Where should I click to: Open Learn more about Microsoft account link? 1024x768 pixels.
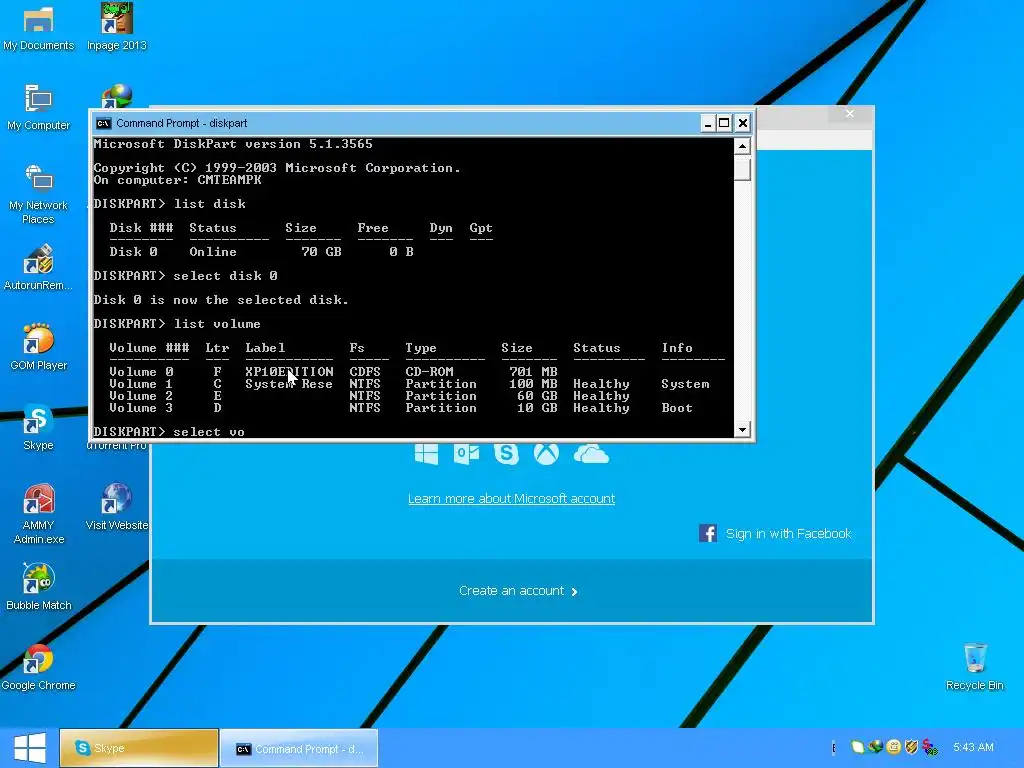pyautogui.click(x=511, y=498)
